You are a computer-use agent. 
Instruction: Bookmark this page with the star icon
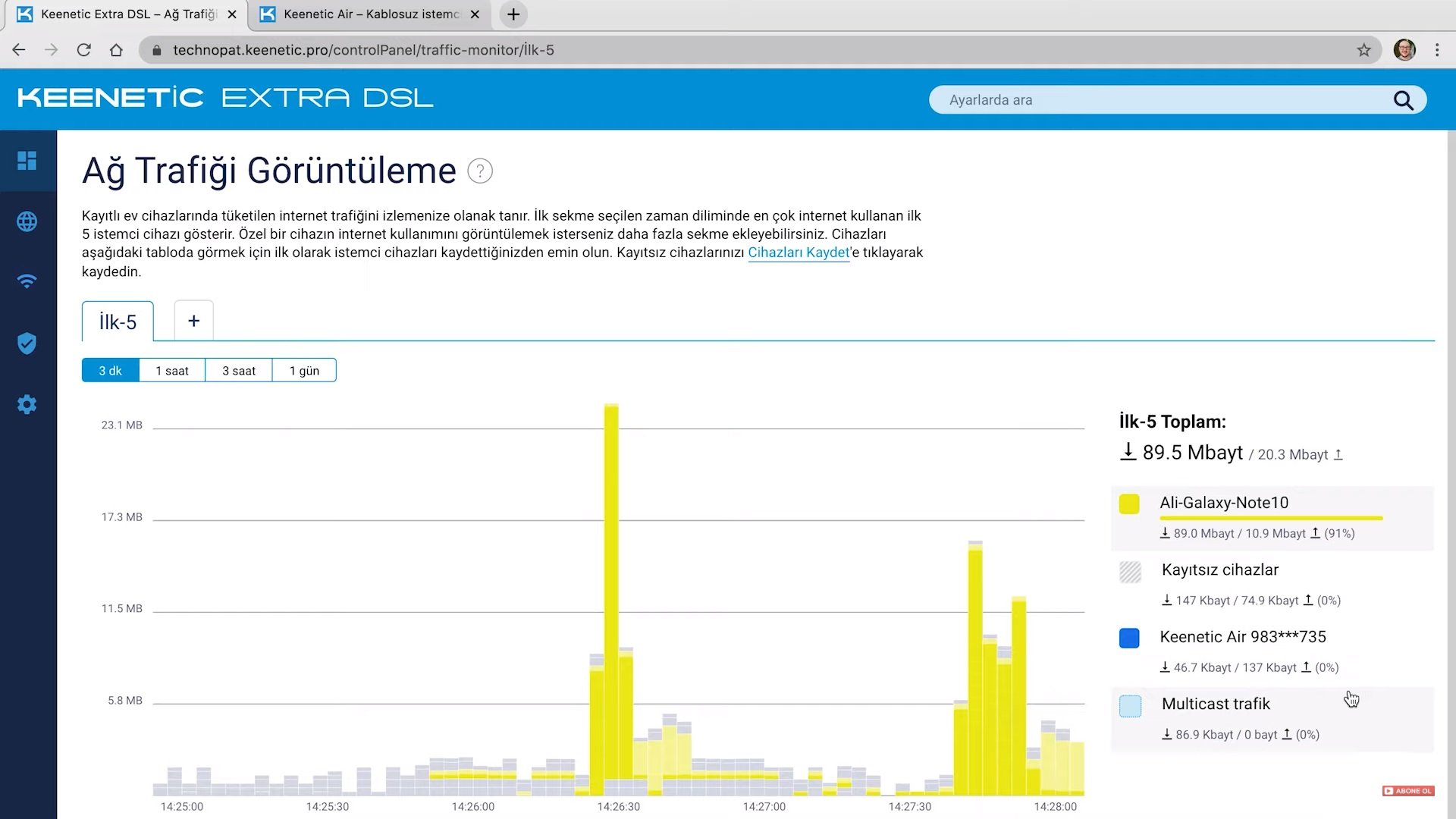1363,50
